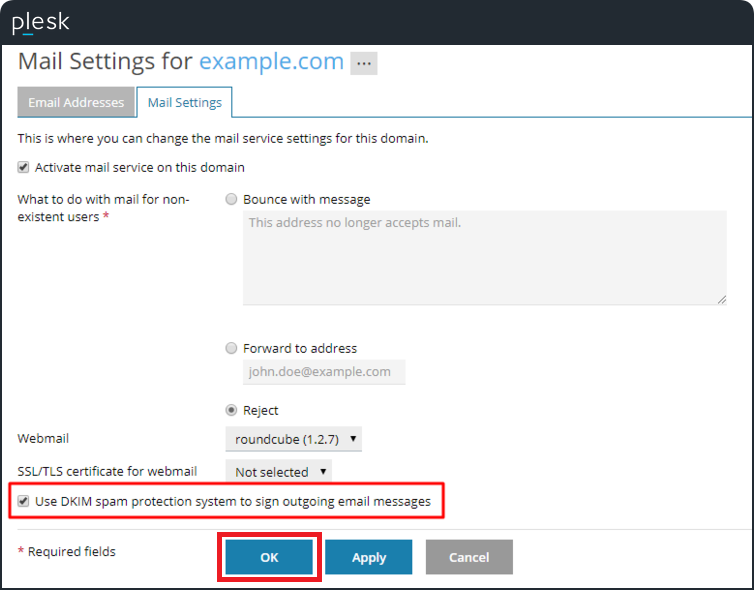
Task: Toggle the DKIM spam protection checkbox
Action: click(x=24, y=501)
